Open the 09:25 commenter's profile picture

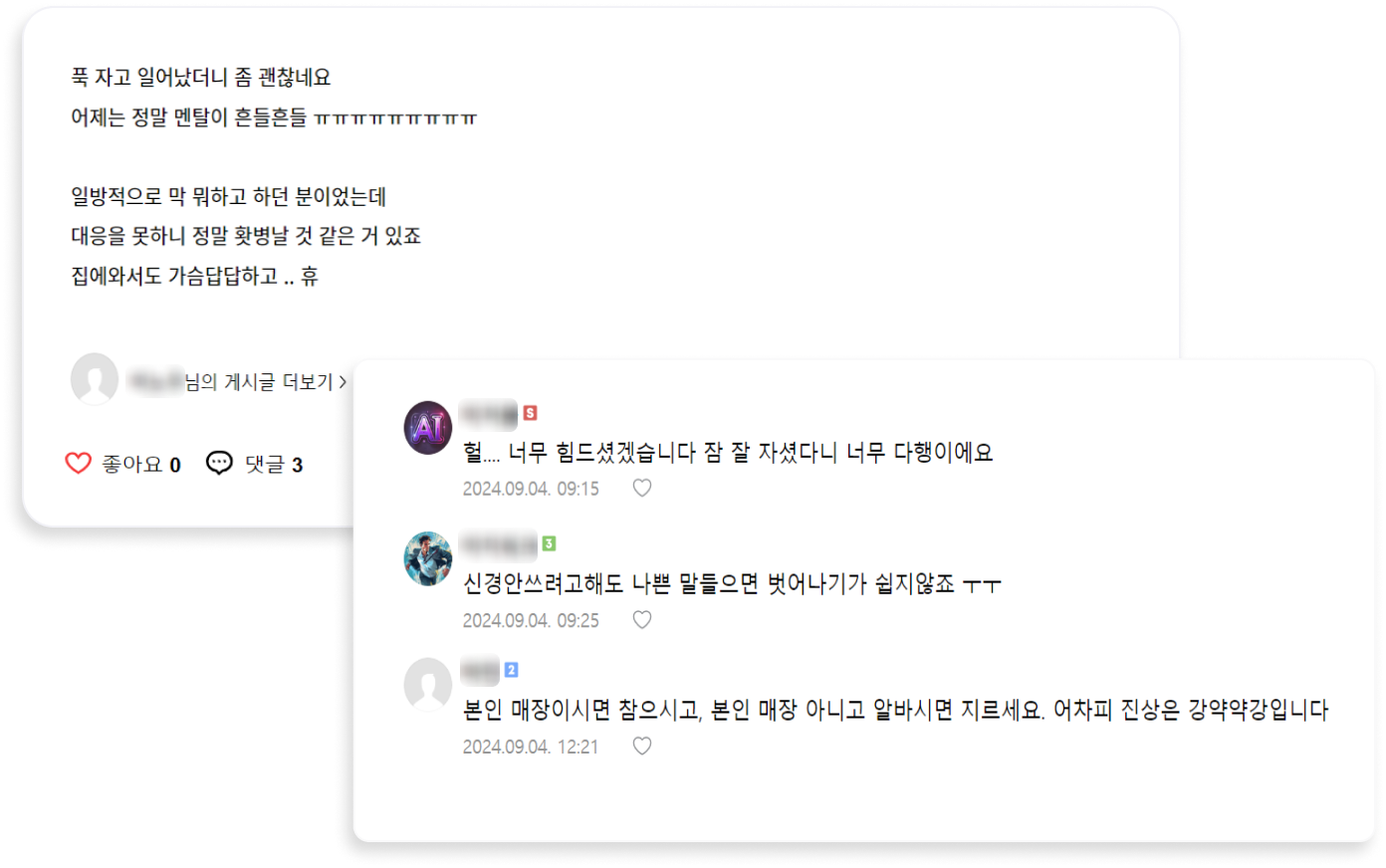point(428,558)
